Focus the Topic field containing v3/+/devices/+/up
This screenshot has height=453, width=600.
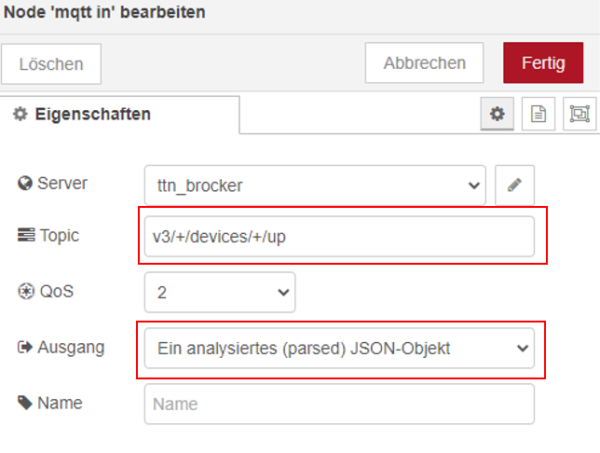[340, 236]
